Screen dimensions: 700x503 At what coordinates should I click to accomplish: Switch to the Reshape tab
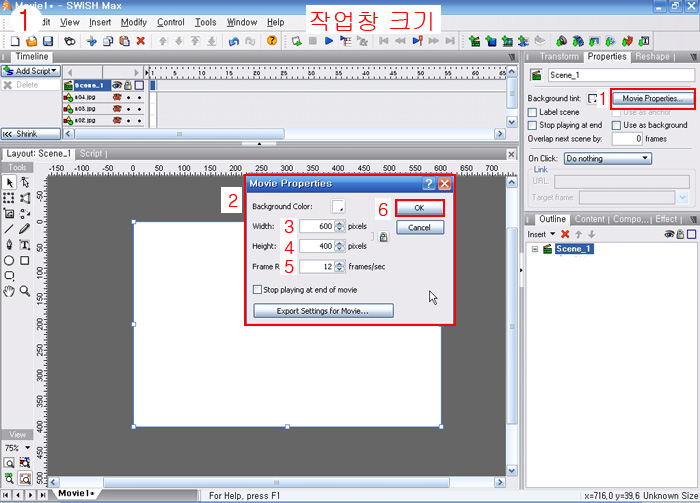652,57
